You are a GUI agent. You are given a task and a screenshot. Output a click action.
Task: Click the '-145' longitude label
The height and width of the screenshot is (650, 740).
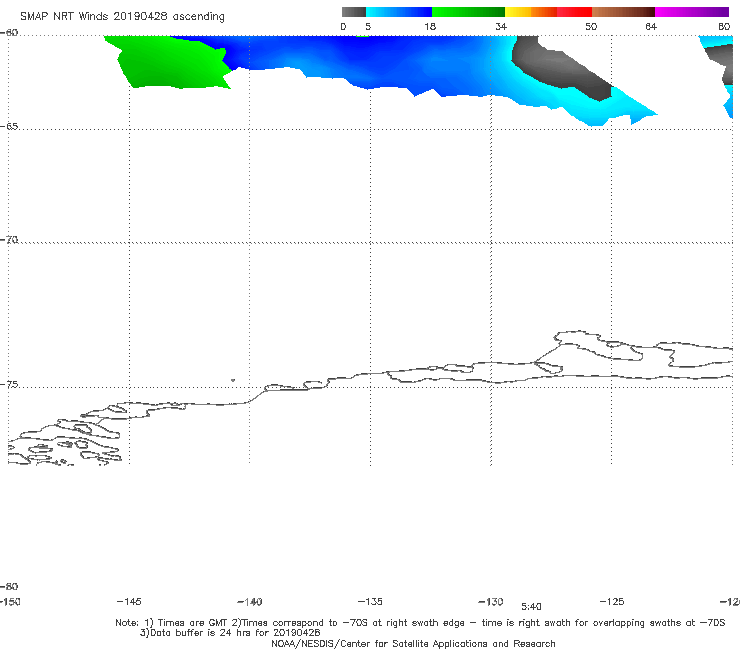click(x=129, y=602)
